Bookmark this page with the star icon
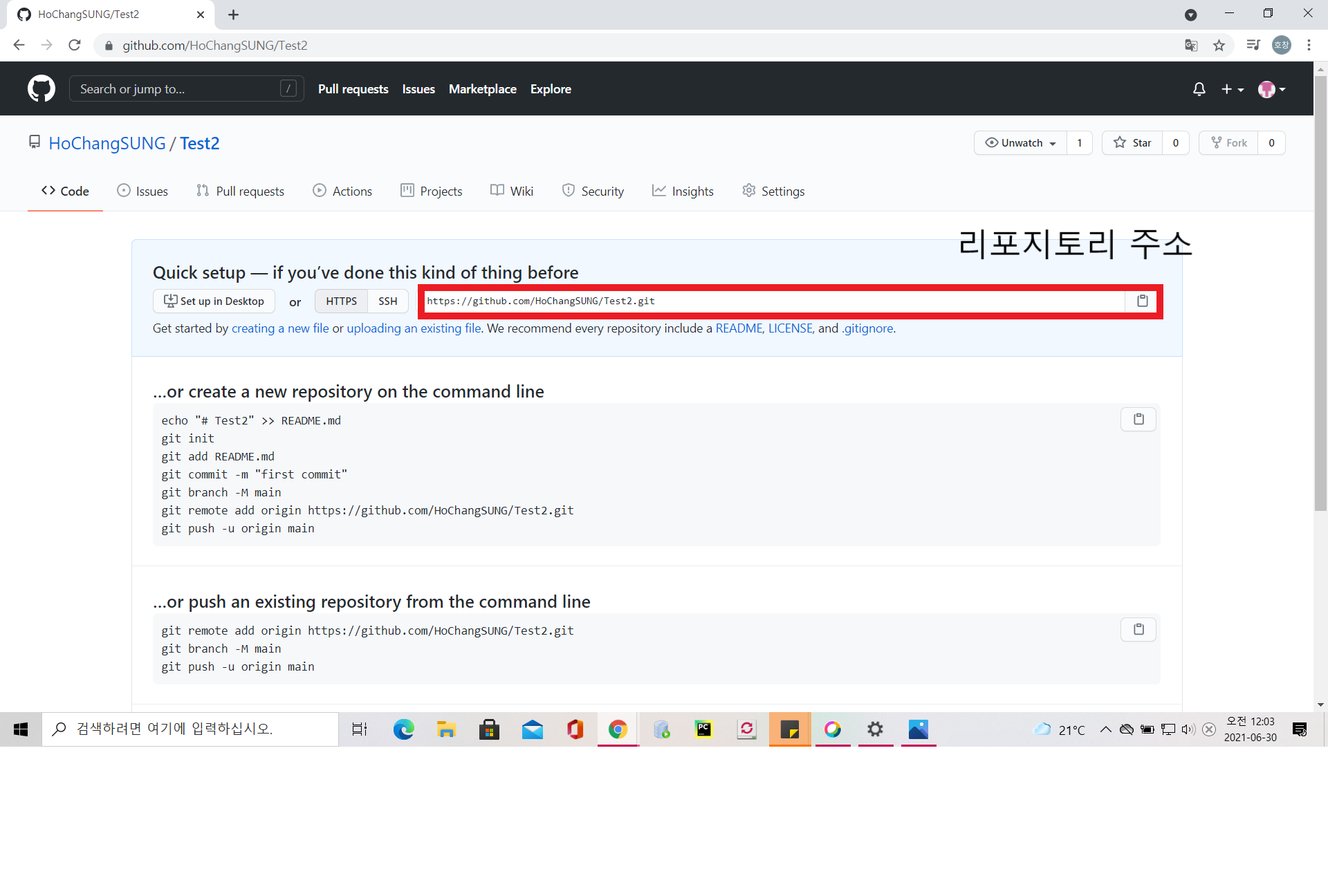 pos(1219,46)
